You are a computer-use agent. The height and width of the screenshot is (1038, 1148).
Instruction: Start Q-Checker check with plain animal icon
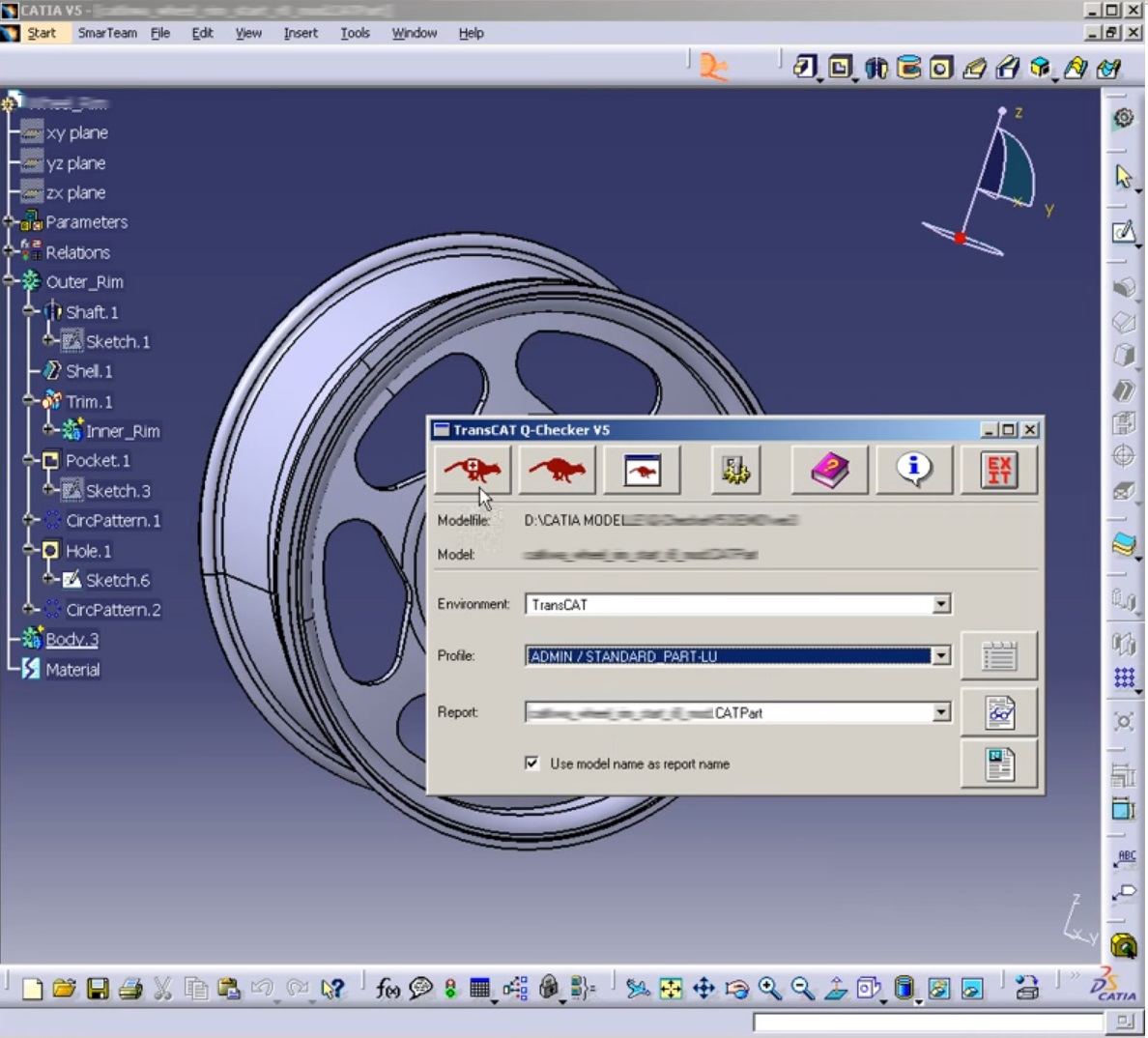[558, 470]
